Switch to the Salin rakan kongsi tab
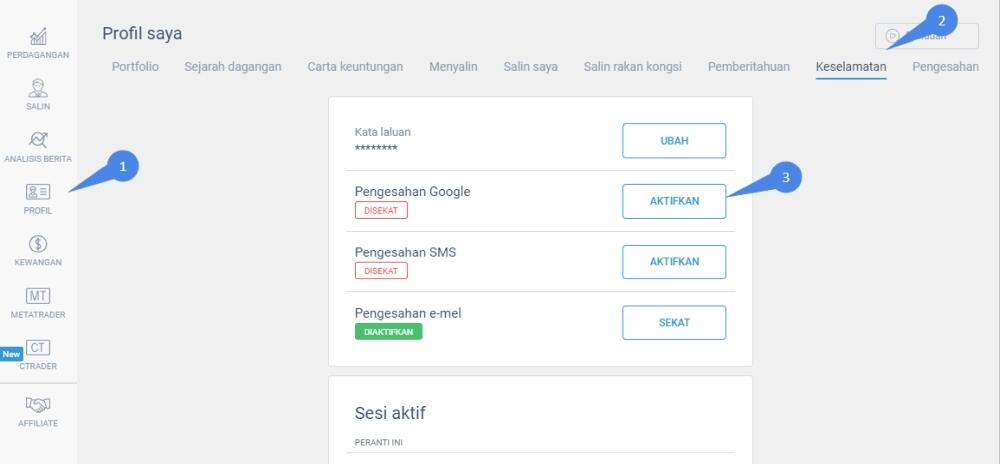The image size is (1000, 464). click(633, 67)
